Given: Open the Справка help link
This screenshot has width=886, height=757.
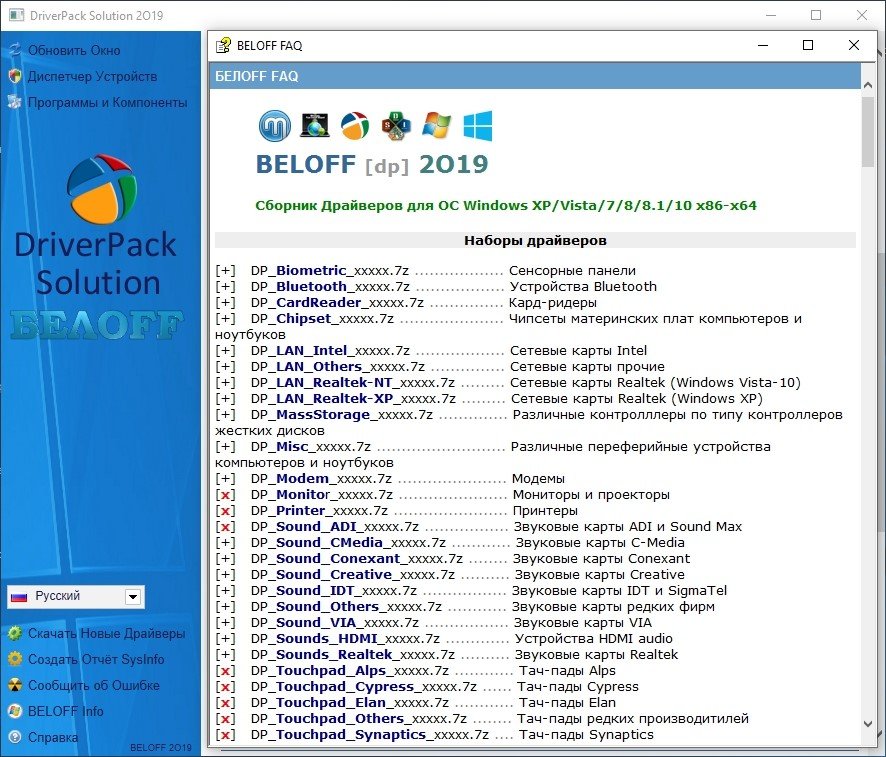Looking at the screenshot, I should [53, 737].
